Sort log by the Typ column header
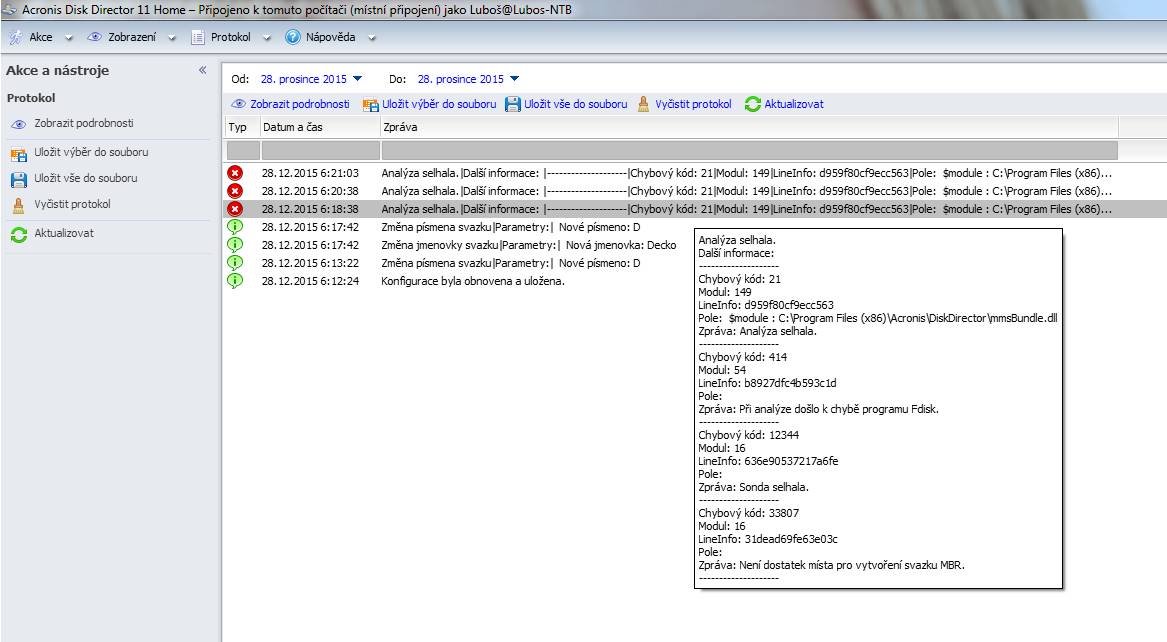This screenshot has height=642, width=1167. tap(242, 127)
